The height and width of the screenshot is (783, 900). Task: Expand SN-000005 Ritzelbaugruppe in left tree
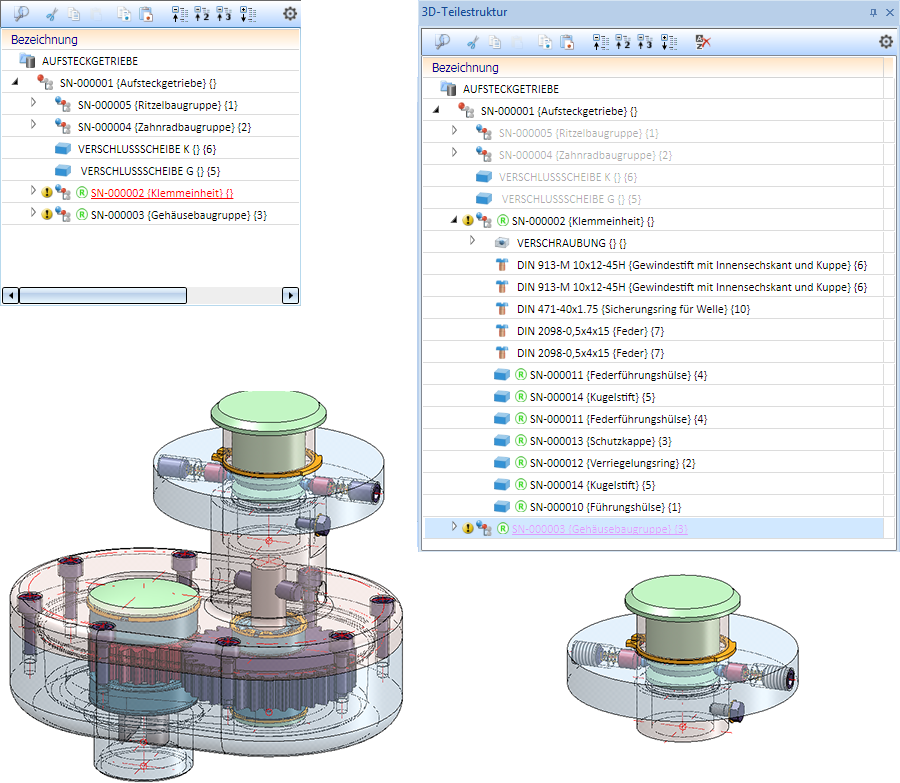33,103
